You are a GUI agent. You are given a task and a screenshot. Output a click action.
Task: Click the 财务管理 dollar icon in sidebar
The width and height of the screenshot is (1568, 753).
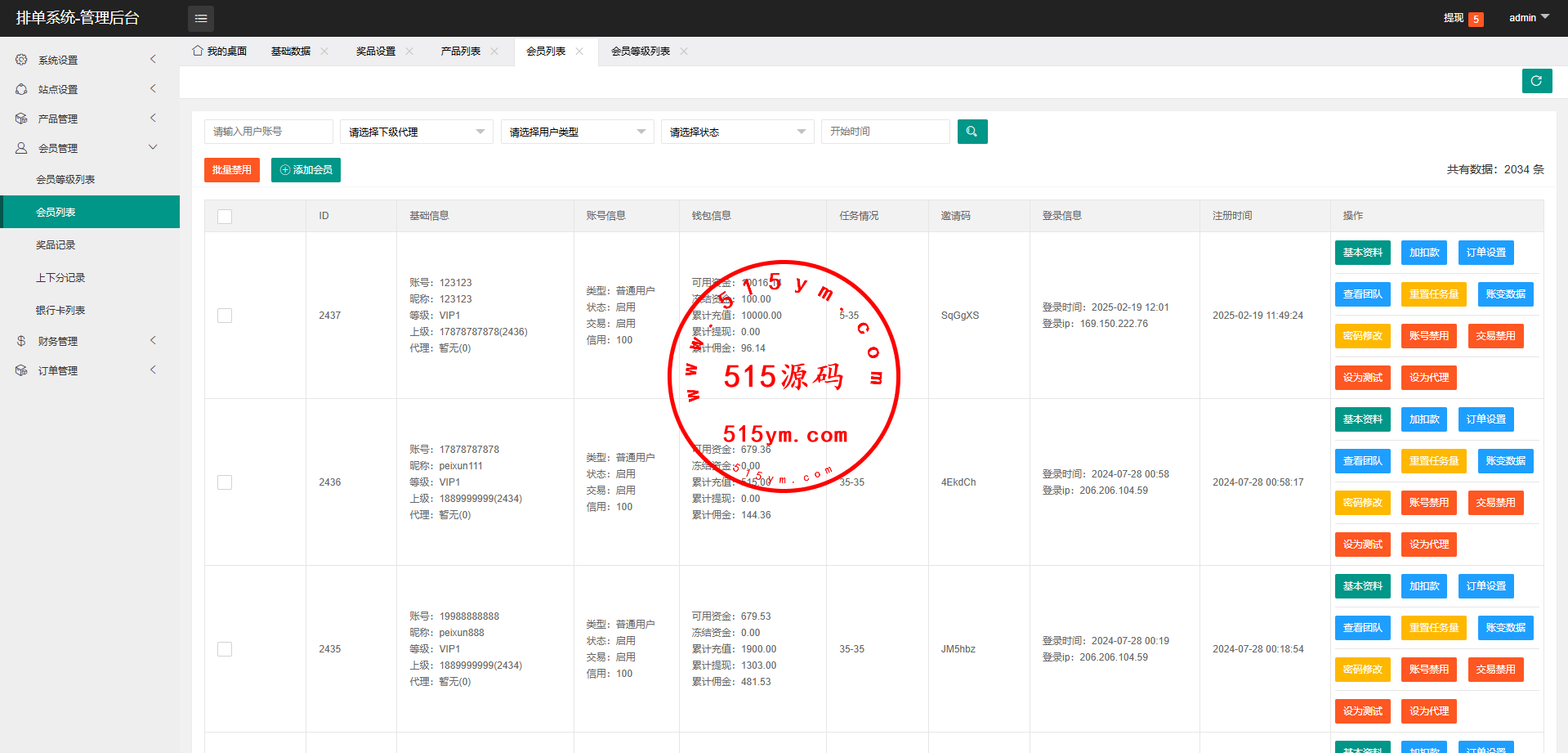(x=21, y=341)
